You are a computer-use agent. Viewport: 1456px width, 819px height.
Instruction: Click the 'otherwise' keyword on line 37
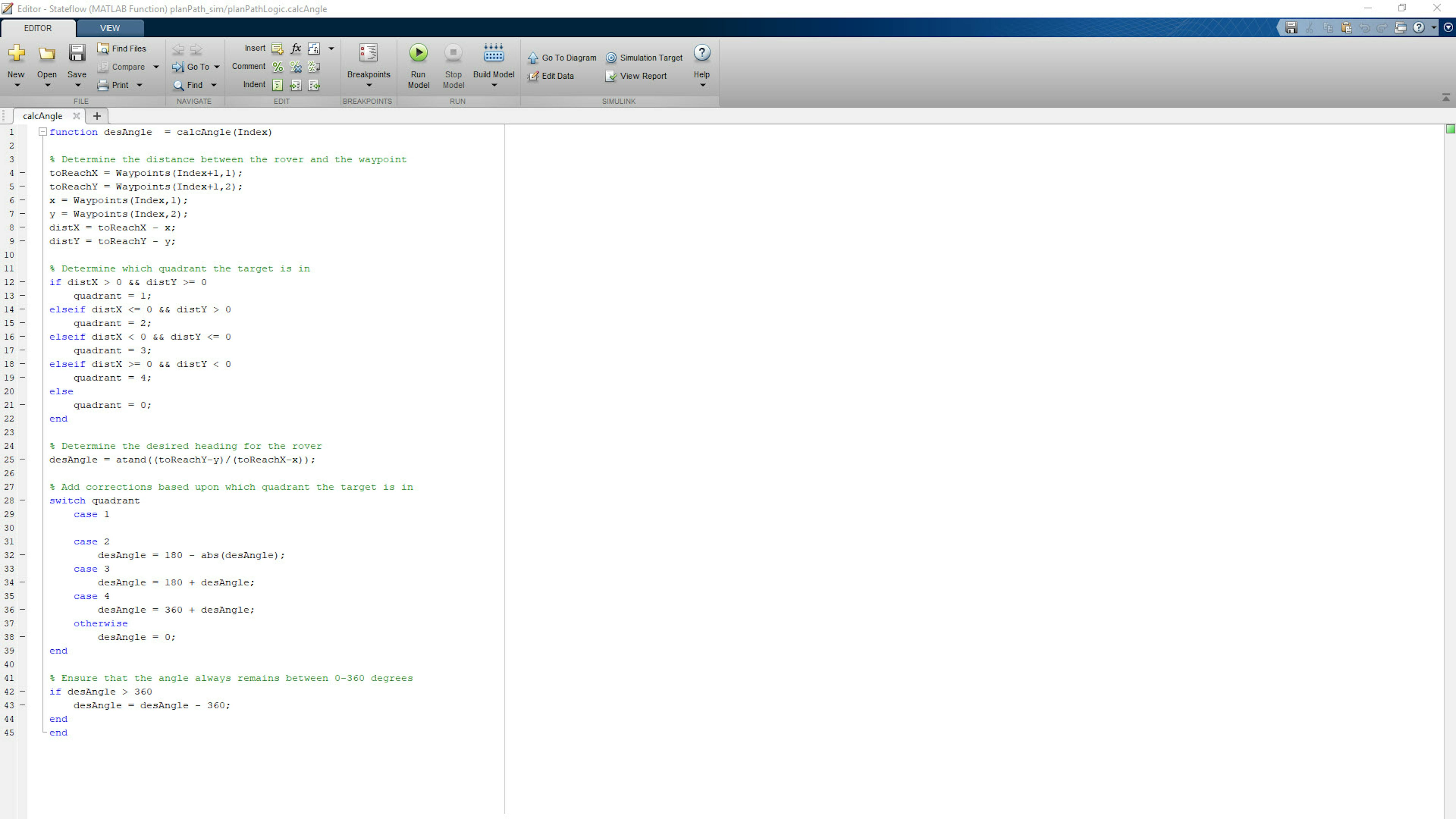point(101,623)
